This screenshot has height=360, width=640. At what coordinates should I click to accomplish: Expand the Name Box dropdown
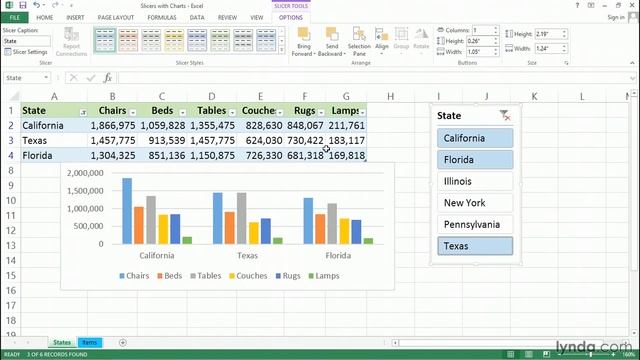[46, 78]
